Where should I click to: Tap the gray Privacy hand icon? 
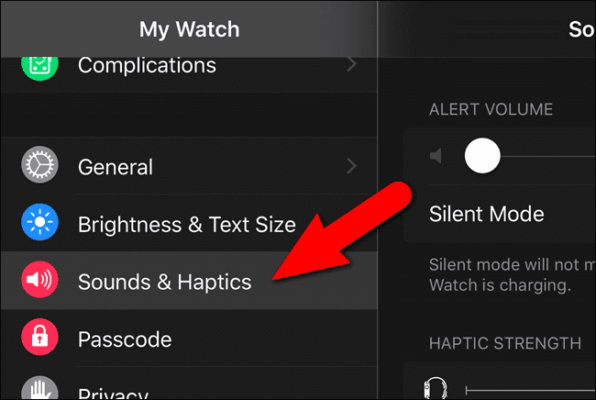40,388
